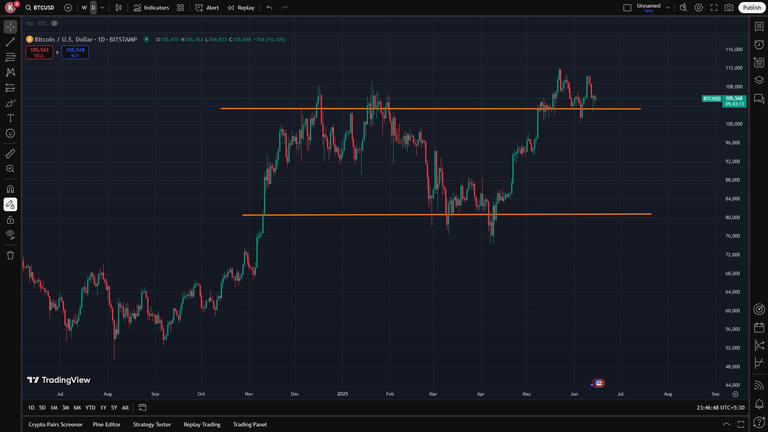Toggle the magnet mode tool
The height and width of the screenshot is (432, 768).
10,189
